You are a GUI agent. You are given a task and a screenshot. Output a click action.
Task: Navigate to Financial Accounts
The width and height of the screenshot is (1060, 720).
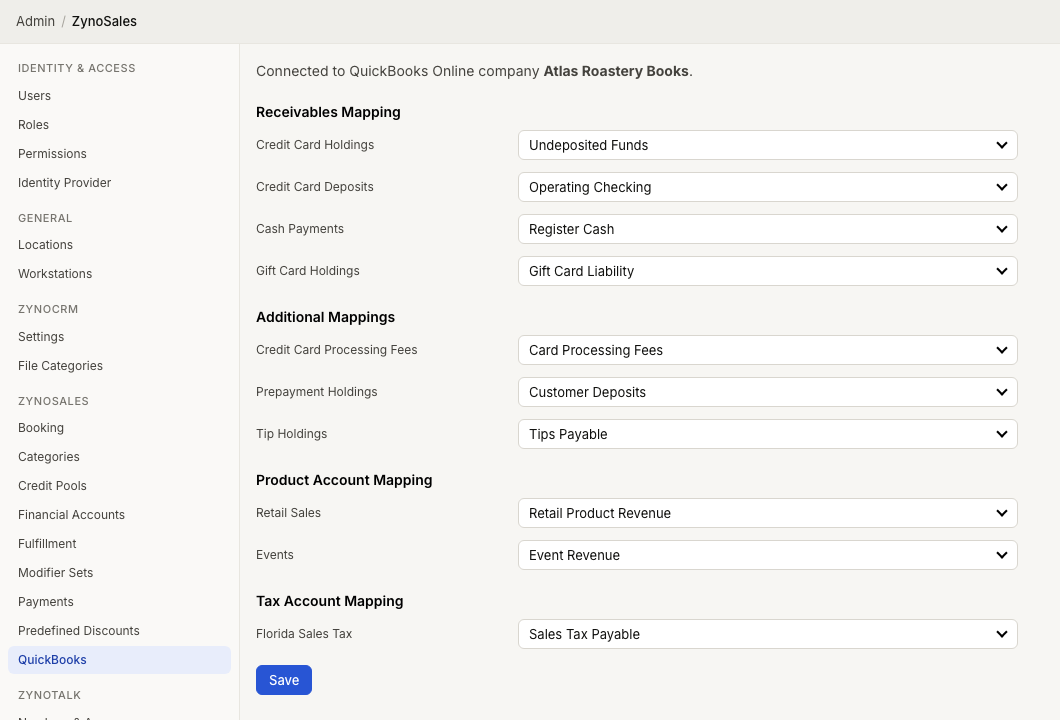[71, 516]
